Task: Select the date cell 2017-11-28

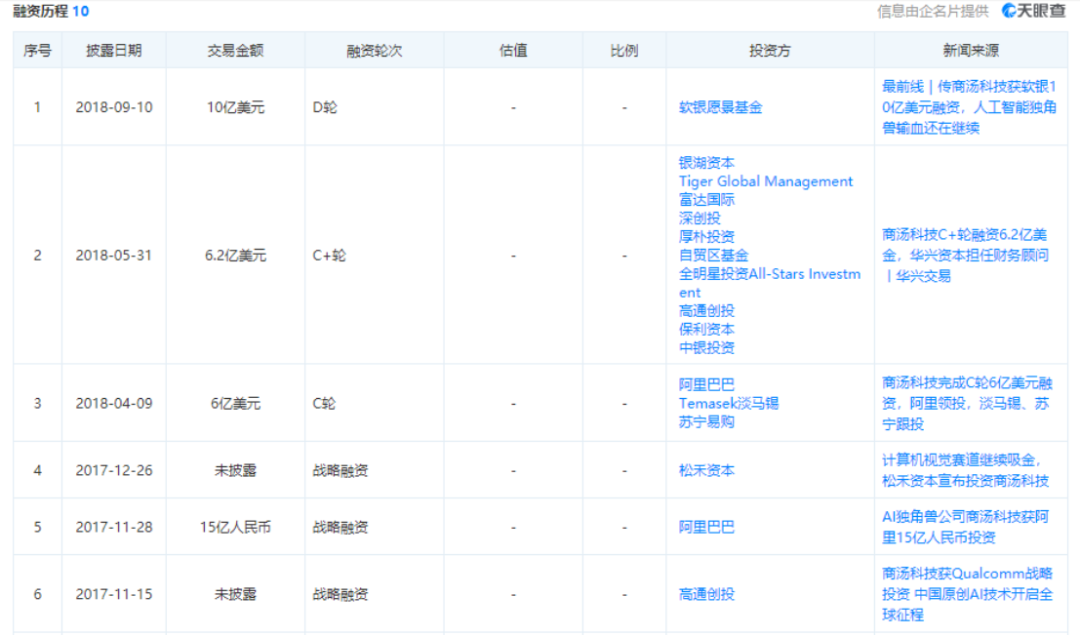Action: pyautogui.click(x=114, y=527)
